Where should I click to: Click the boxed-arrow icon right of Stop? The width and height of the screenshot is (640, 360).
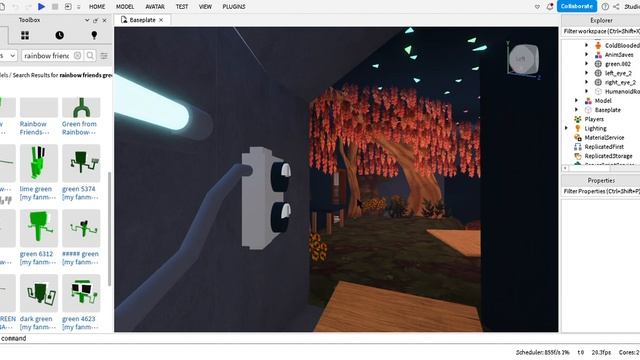click(68, 7)
